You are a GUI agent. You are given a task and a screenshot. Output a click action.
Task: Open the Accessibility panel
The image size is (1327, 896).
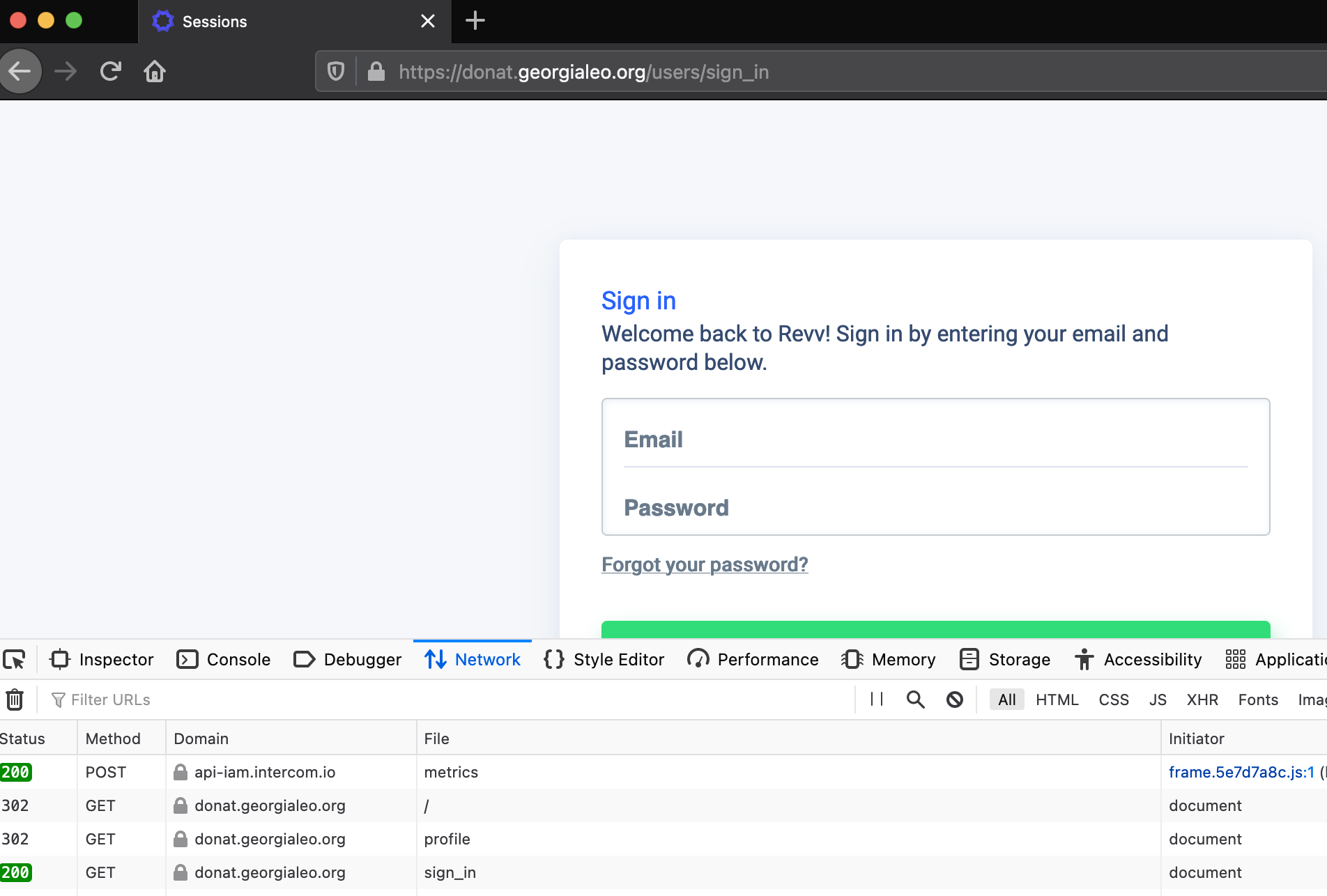(x=1139, y=659)
